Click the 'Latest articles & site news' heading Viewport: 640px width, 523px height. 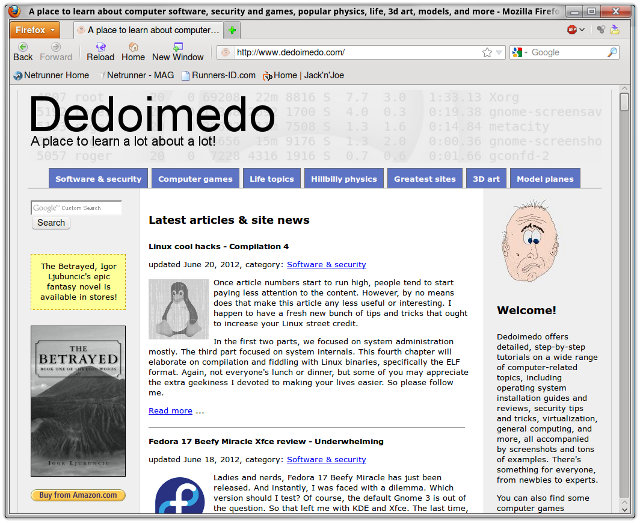pos(229,220)
